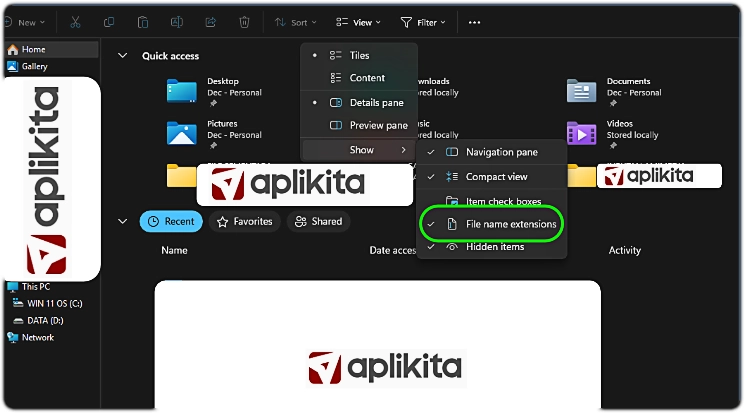Select Home in navigation pane
This screenshot has height=413, width=745.
pyautogui.click(x=51, y=49)
